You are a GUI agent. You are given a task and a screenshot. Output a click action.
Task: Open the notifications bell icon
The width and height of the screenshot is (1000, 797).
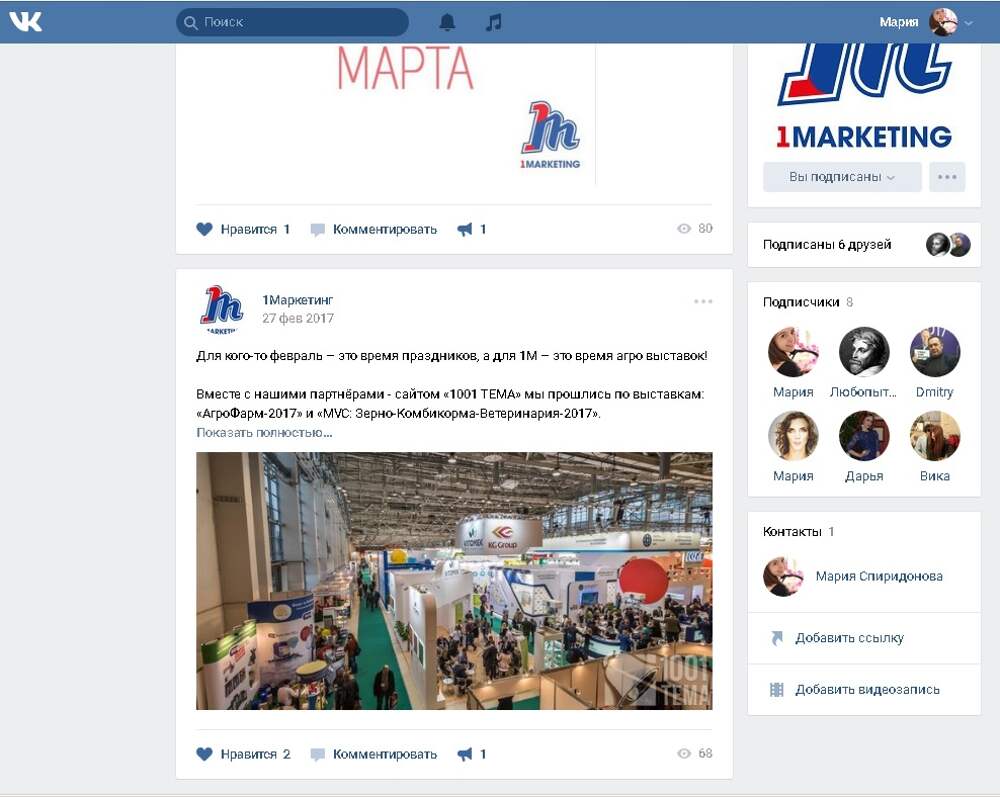(447, 22)
